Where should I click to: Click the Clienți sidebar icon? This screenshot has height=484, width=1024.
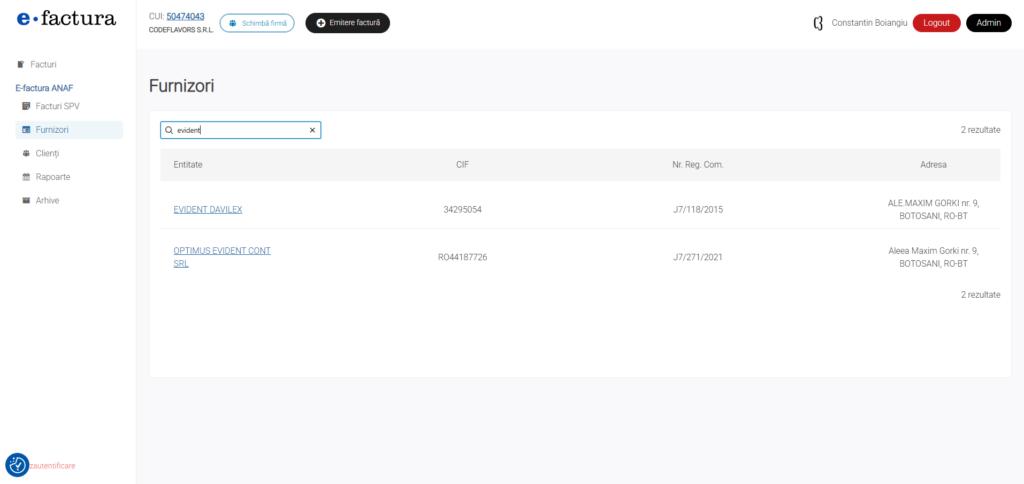tap(26, 153)
